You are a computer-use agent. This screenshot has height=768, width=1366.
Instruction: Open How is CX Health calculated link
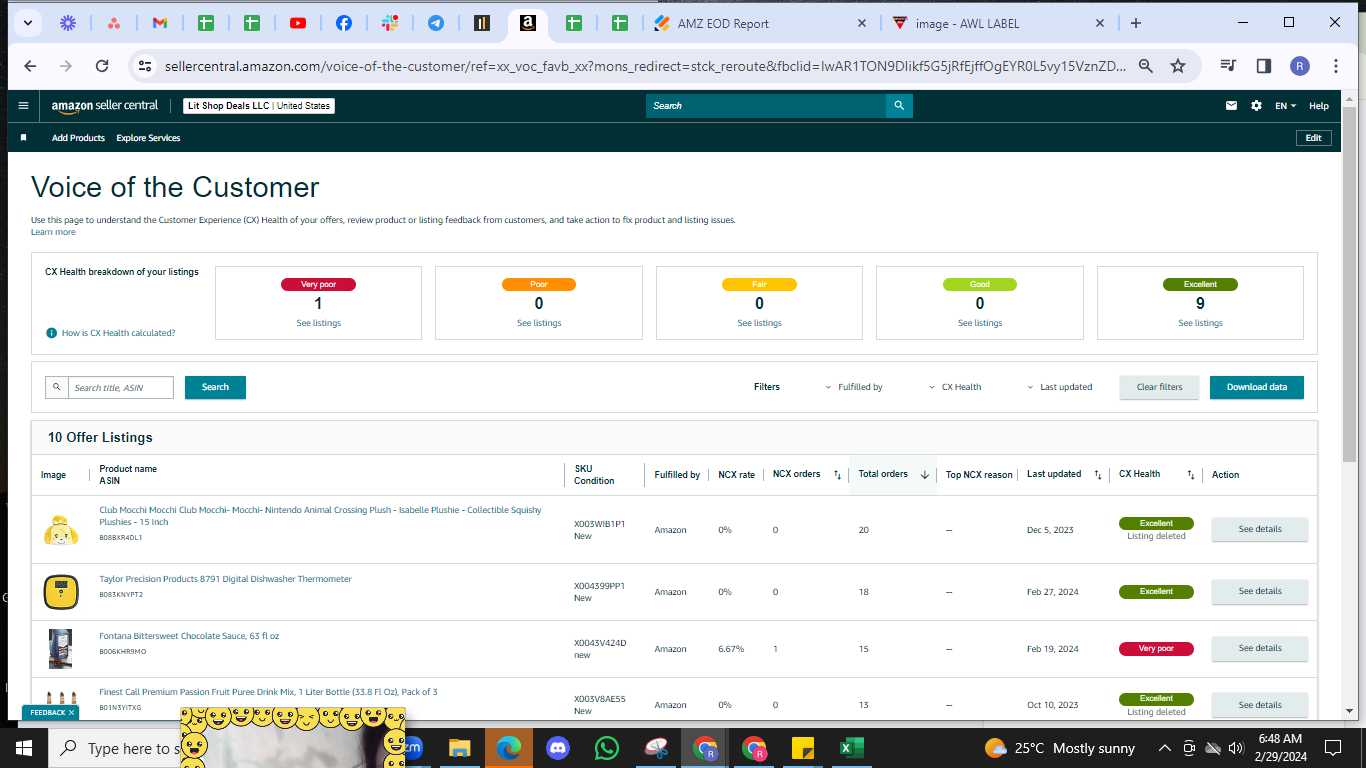click(x=118, y=333)
